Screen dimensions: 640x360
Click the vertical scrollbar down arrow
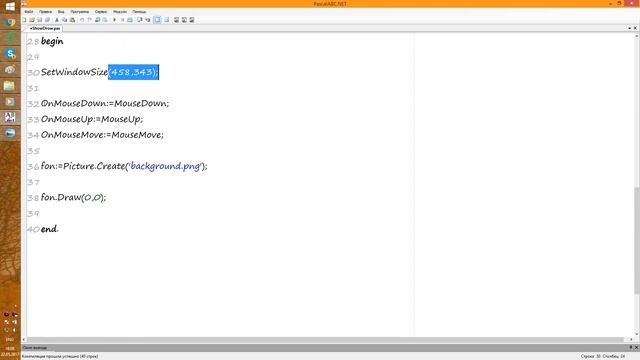(636, 334)
